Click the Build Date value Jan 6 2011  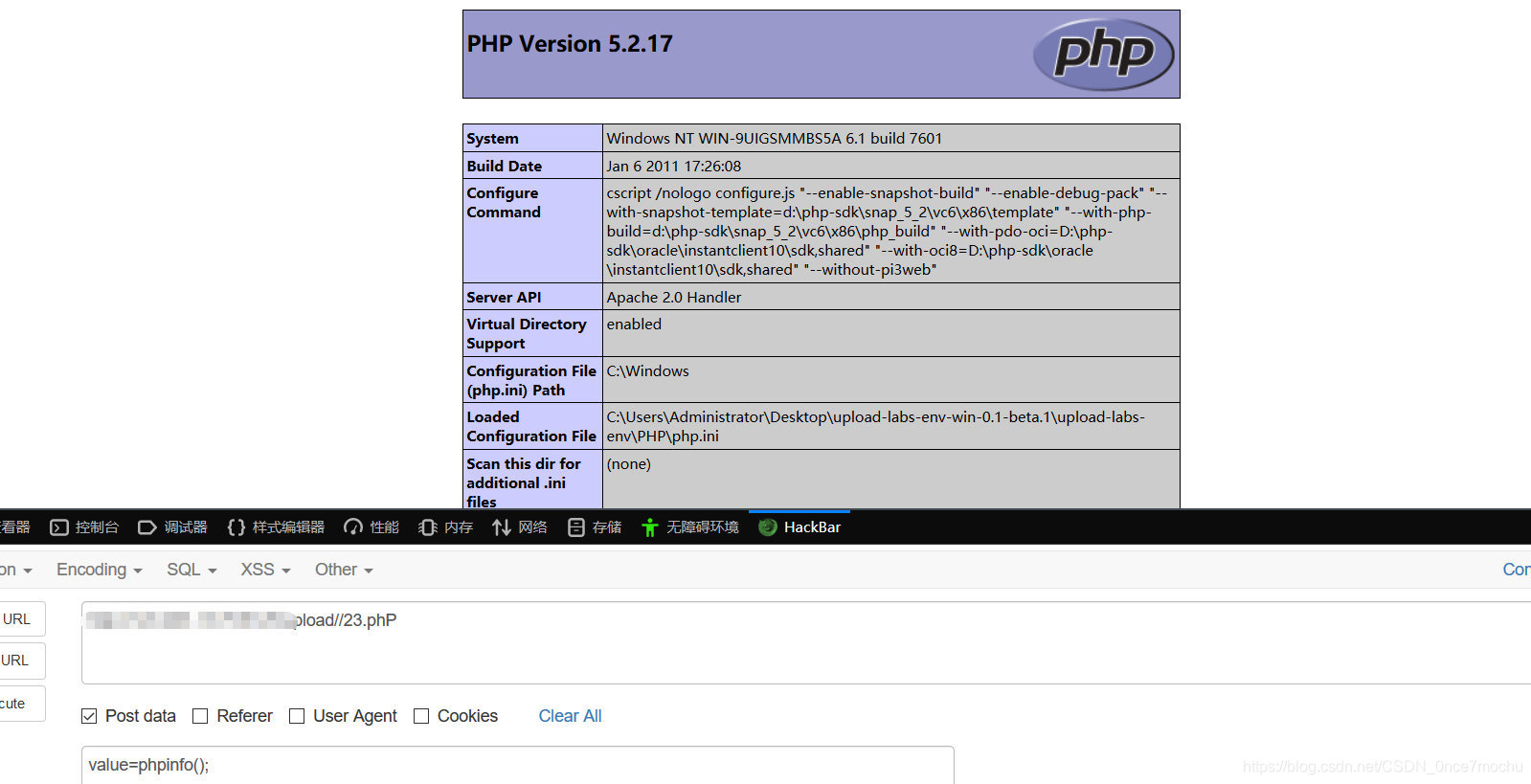[x=673, y=166]
